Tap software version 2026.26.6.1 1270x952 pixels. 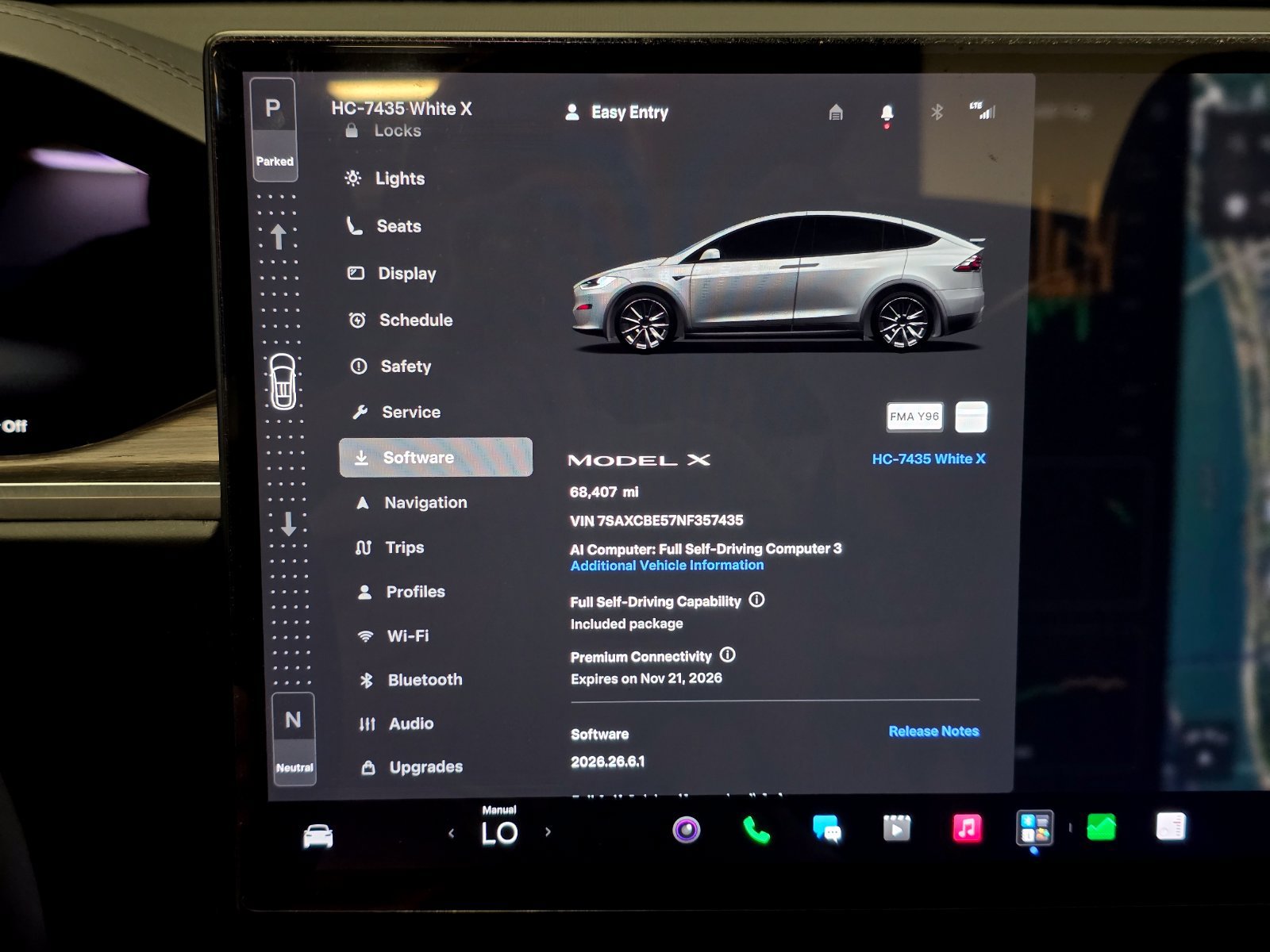pyautogui.click(x=608, y=762)
